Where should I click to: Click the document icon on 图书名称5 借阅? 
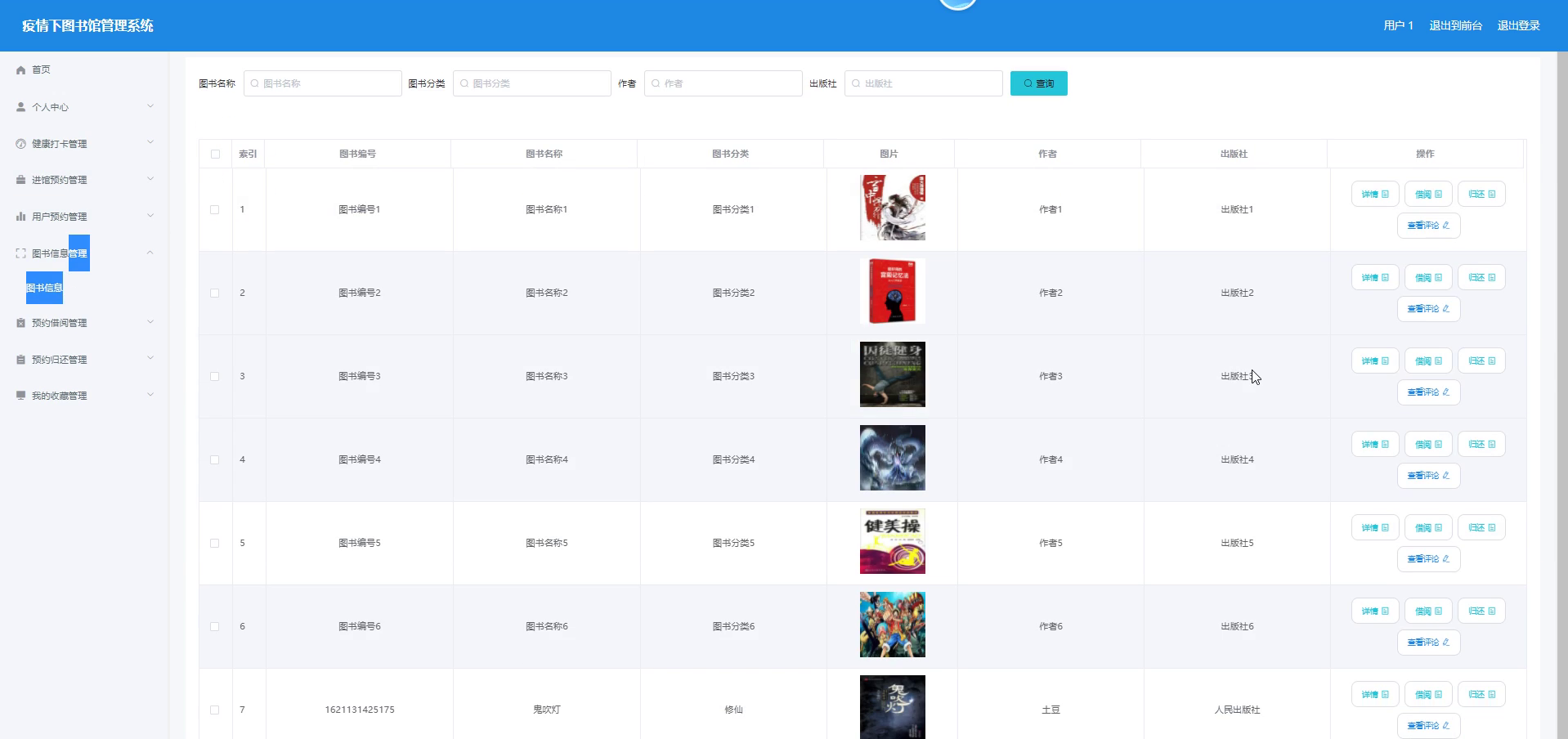tap(1438, 528)
